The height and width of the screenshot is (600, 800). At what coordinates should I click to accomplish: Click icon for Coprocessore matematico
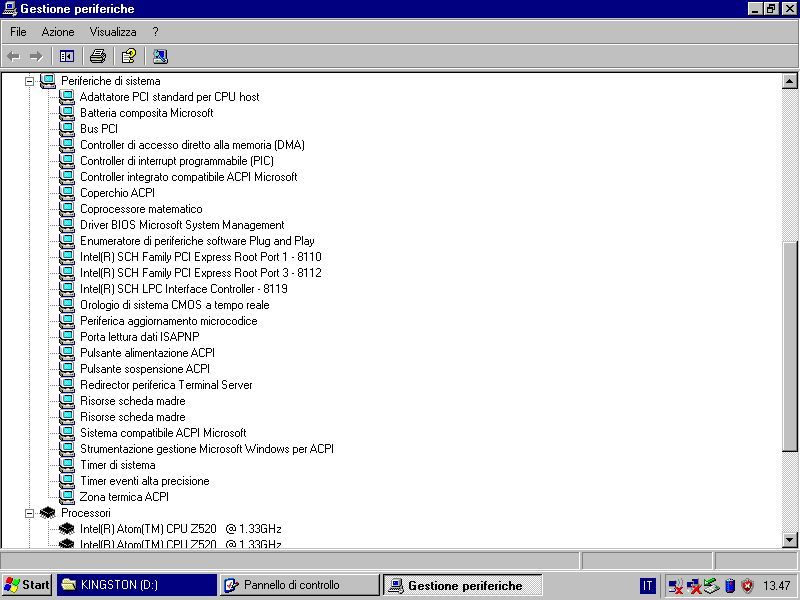pos(66,208)
